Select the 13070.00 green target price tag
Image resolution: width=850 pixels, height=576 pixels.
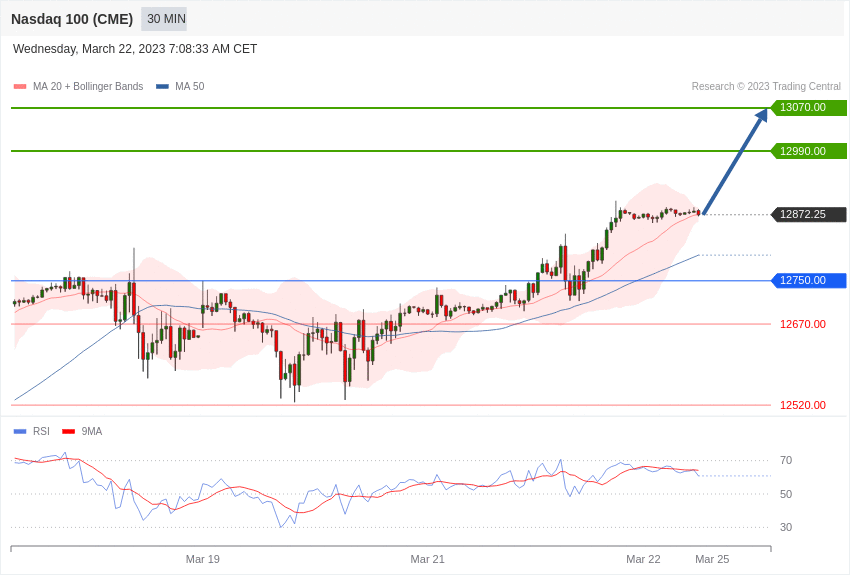click(x=808, y=108)
